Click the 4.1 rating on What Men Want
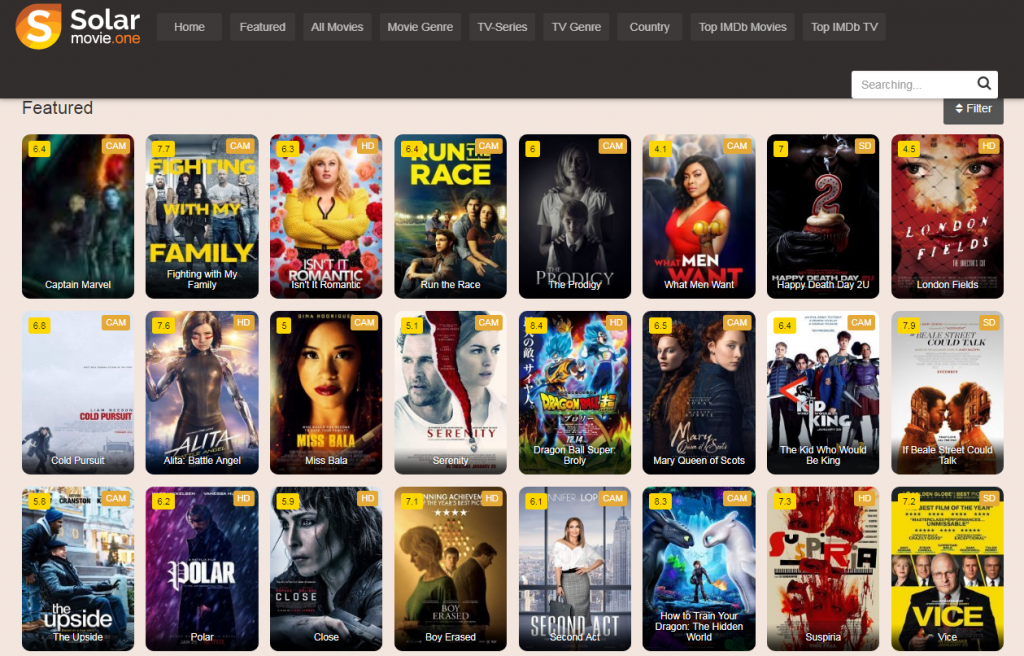This screenshot has height=656, width=1024. click(x=660, y=149)
